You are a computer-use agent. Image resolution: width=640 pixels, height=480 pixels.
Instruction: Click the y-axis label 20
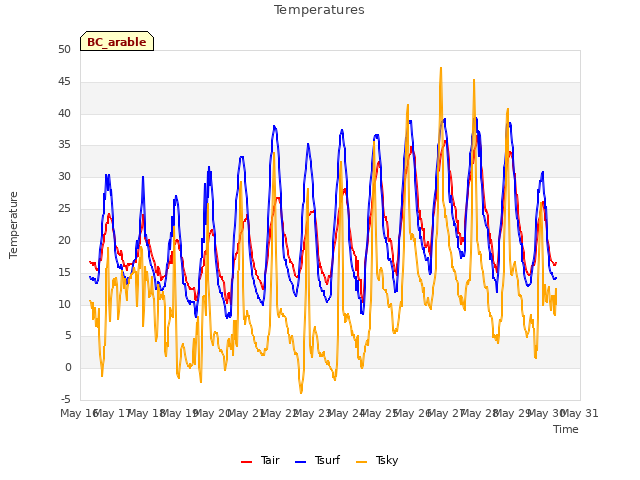point(64,240)
